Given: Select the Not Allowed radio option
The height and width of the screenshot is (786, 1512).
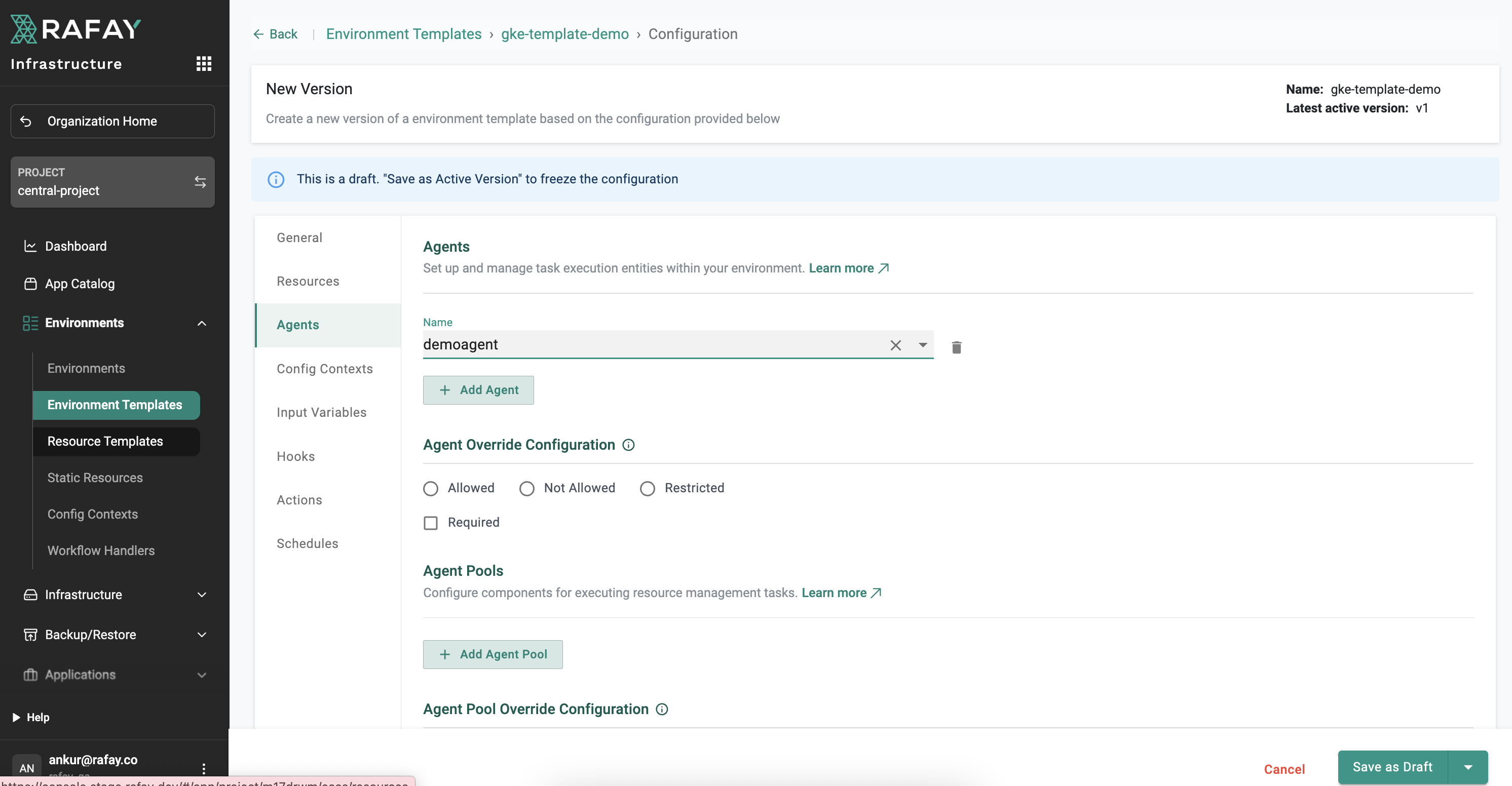Looking at the screenshot, I should click(x=527, y=488).
